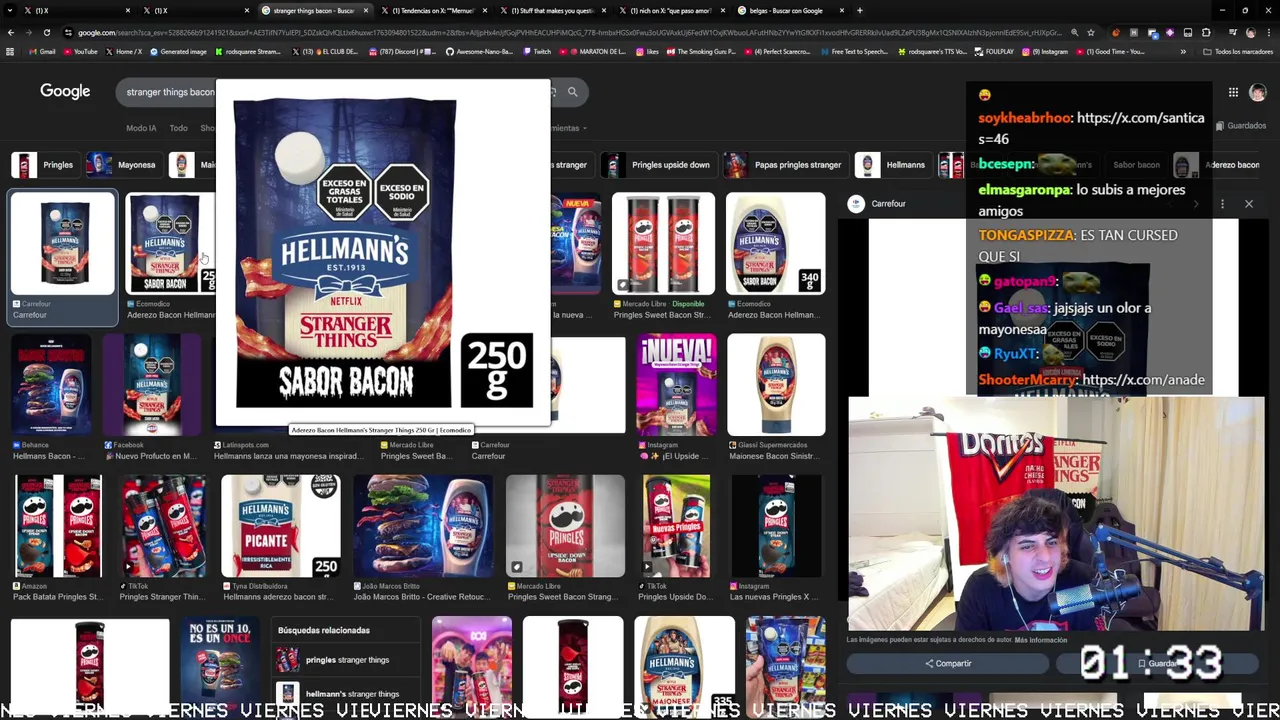Image resolution: width=1280 pixels, height=720 pixels.
Task: Open the Google account avatar
Action: click(1257, 92)
